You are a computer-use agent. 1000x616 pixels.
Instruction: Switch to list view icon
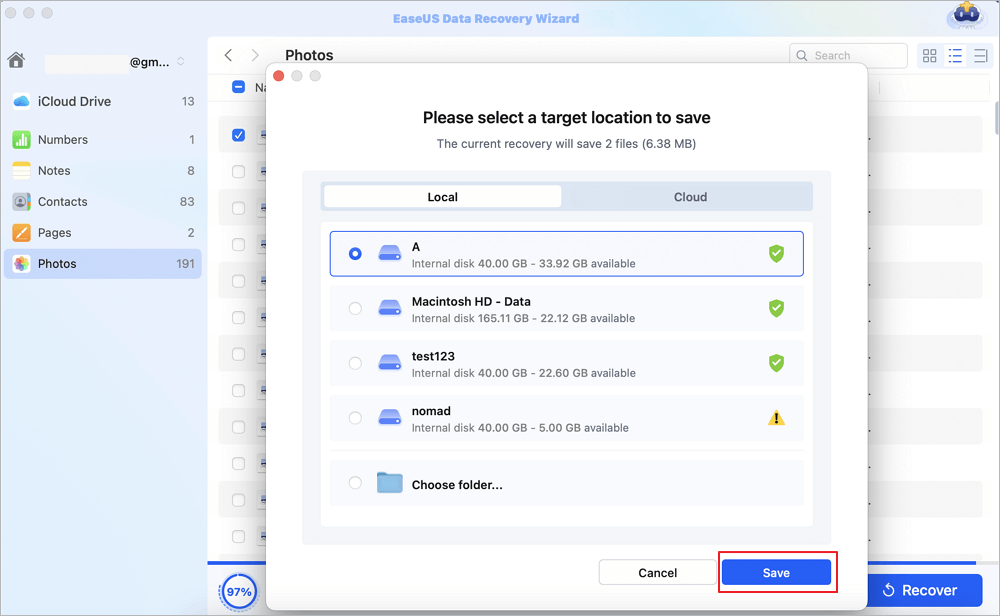tap(955, 56)
